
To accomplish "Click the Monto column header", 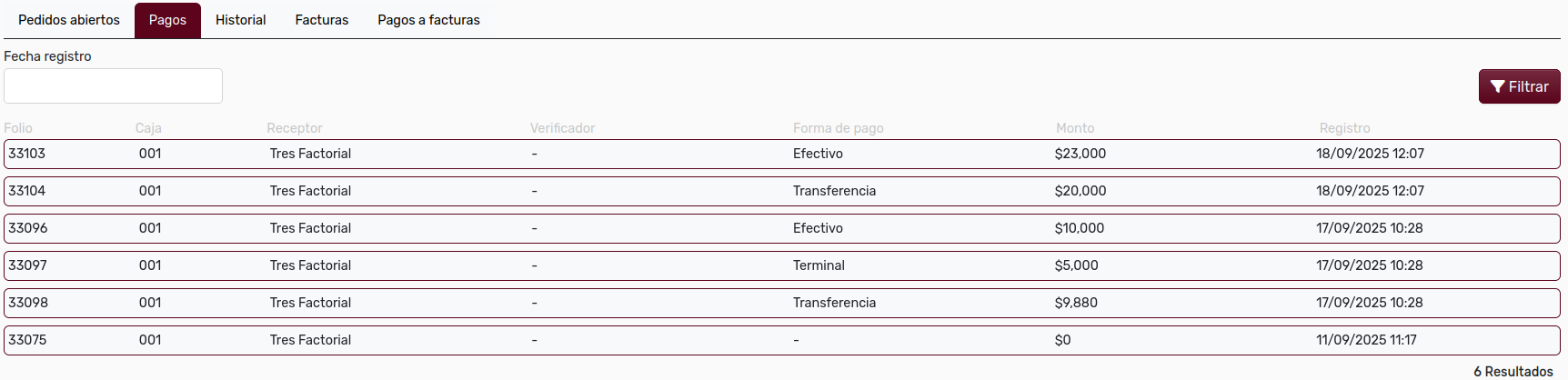I will 1075,128.
